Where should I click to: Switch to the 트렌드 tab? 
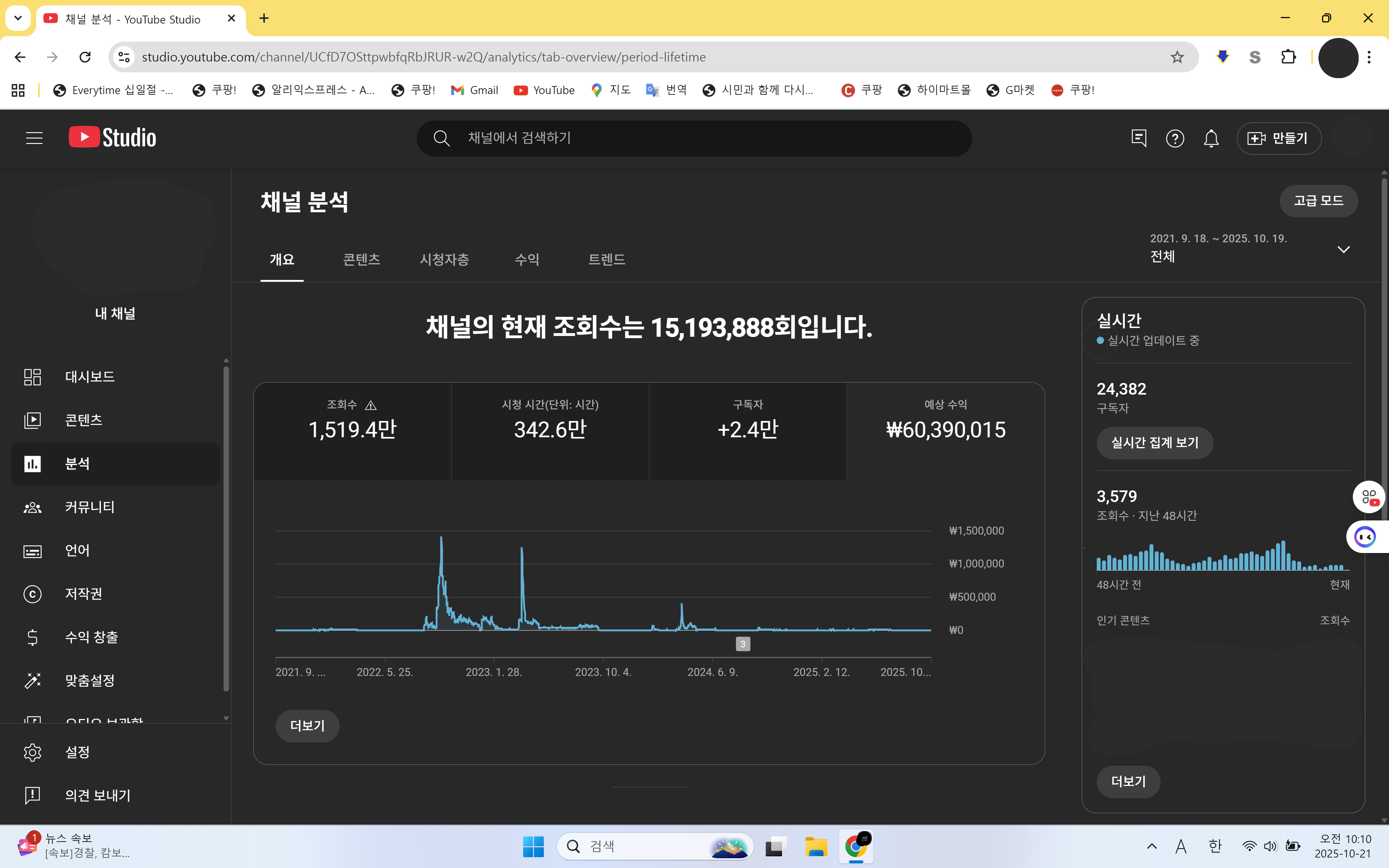606,259
